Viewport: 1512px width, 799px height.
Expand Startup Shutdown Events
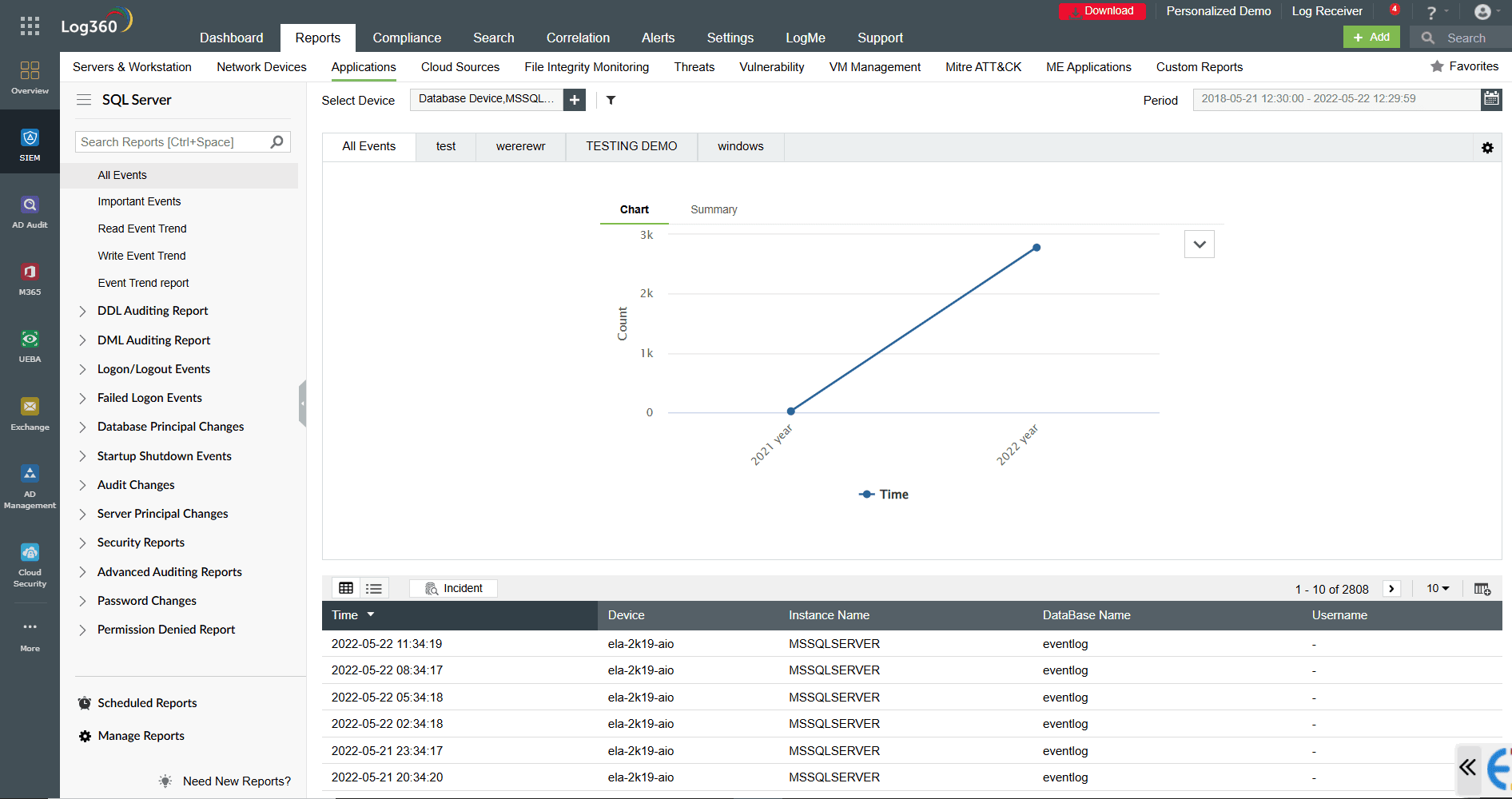tap(82, 456)
